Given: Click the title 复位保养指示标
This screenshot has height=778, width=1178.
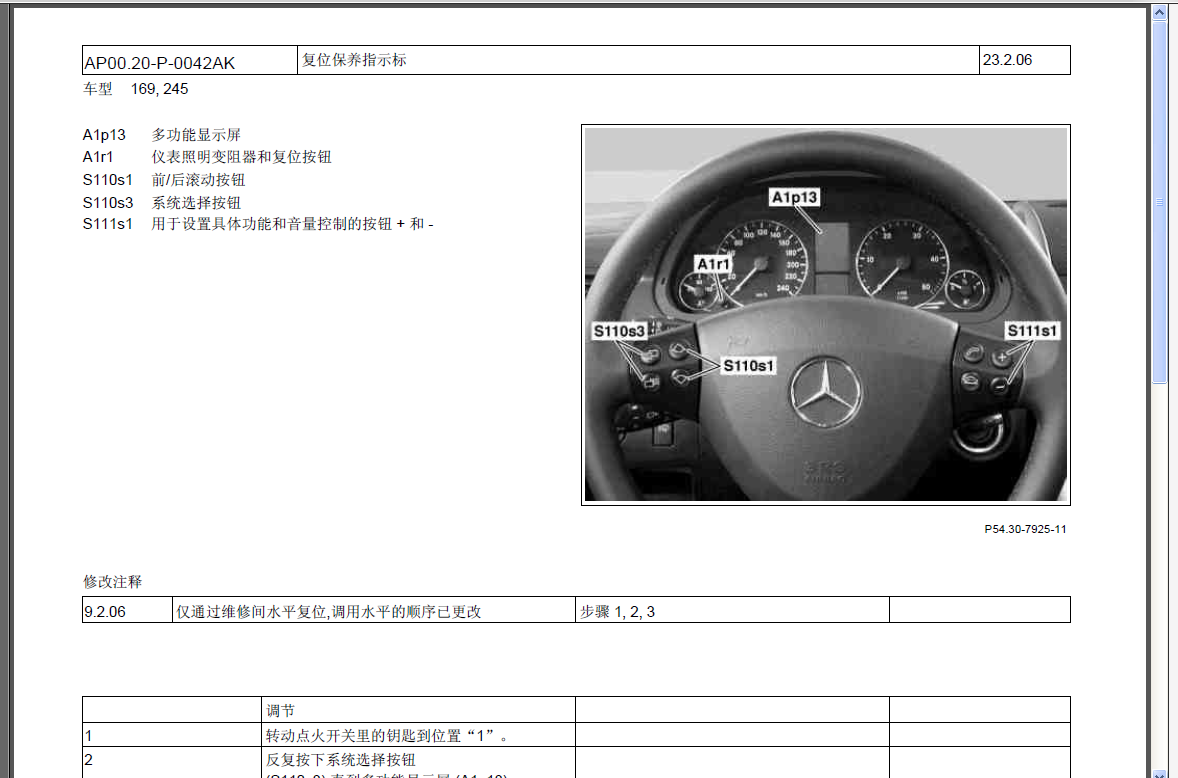Looking at the screenshot, I should coord(354,59).
